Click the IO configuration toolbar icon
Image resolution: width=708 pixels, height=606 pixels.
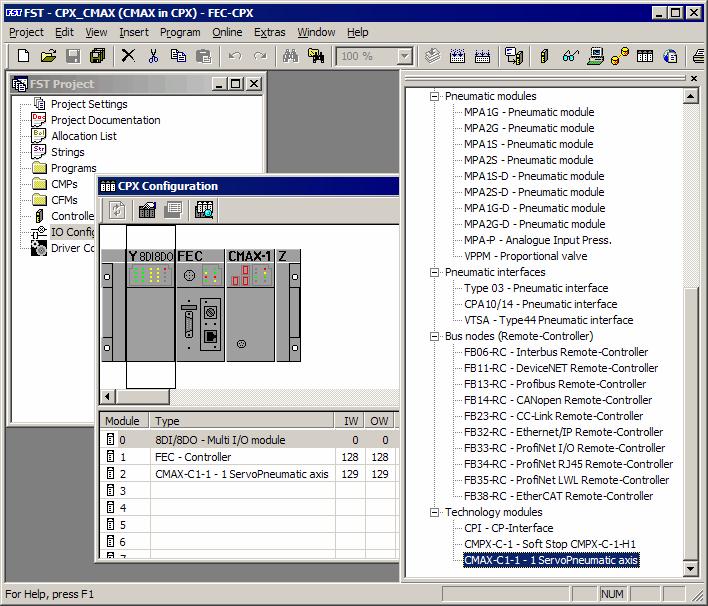pos(645,56)
